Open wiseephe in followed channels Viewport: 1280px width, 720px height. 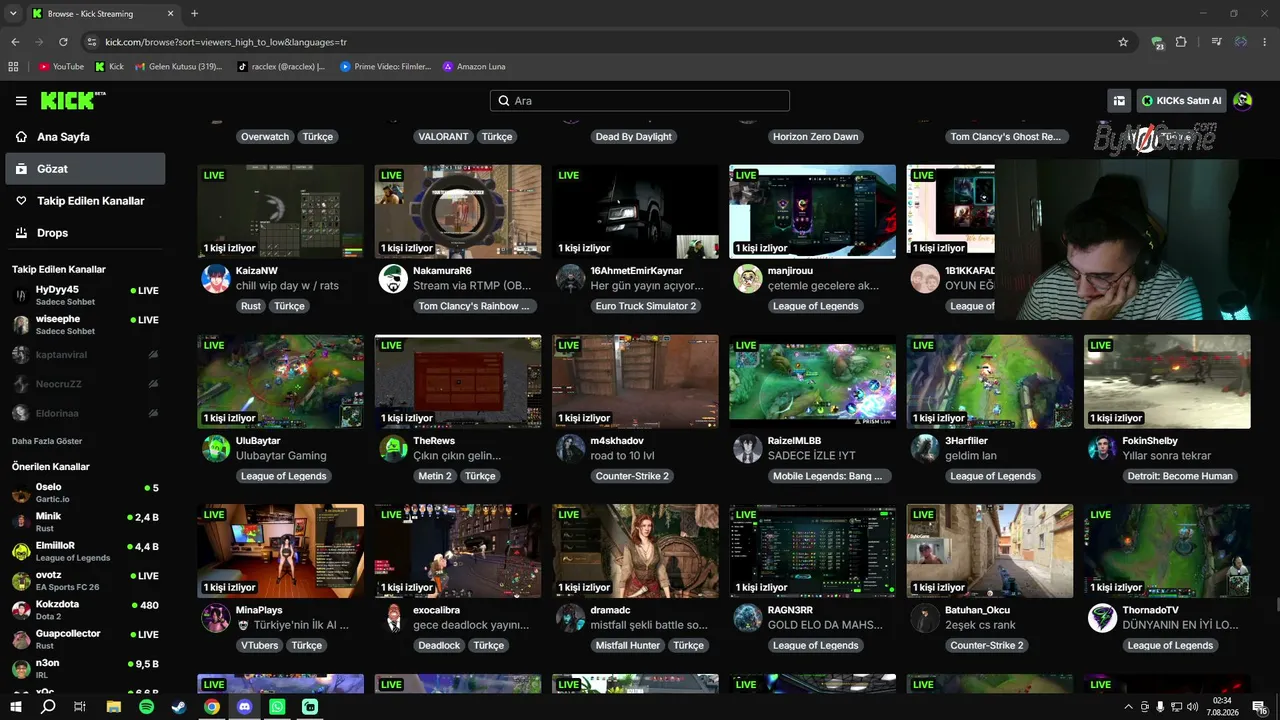pos(85,325)
